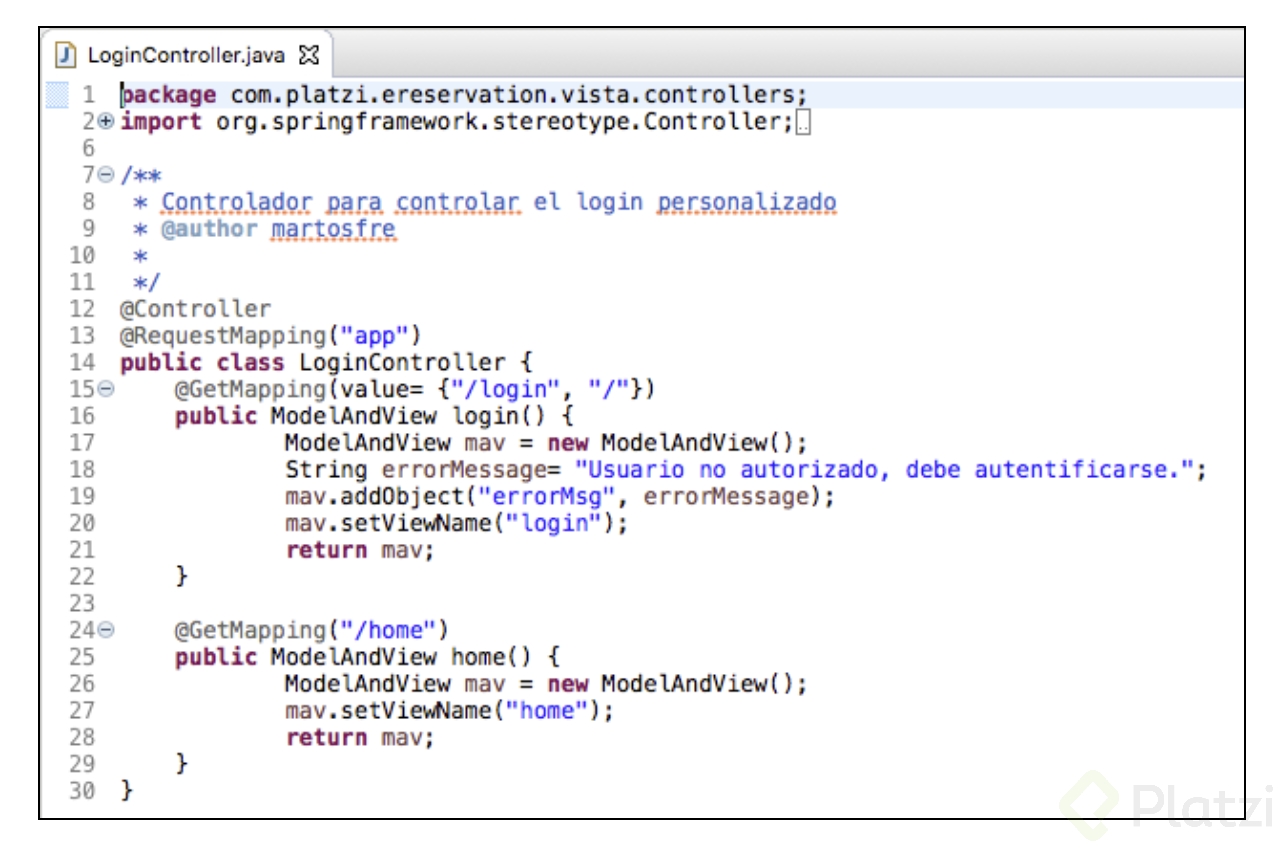Screen dimensions: 1286x850
Task: Click line number 30 in the gutter
Action: point(82,792)
